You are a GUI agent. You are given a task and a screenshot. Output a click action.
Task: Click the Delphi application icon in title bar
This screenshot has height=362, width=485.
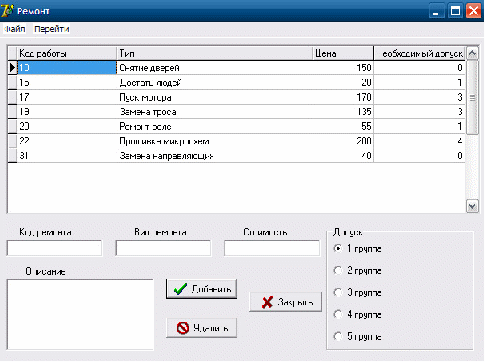(x=7, y=10)
